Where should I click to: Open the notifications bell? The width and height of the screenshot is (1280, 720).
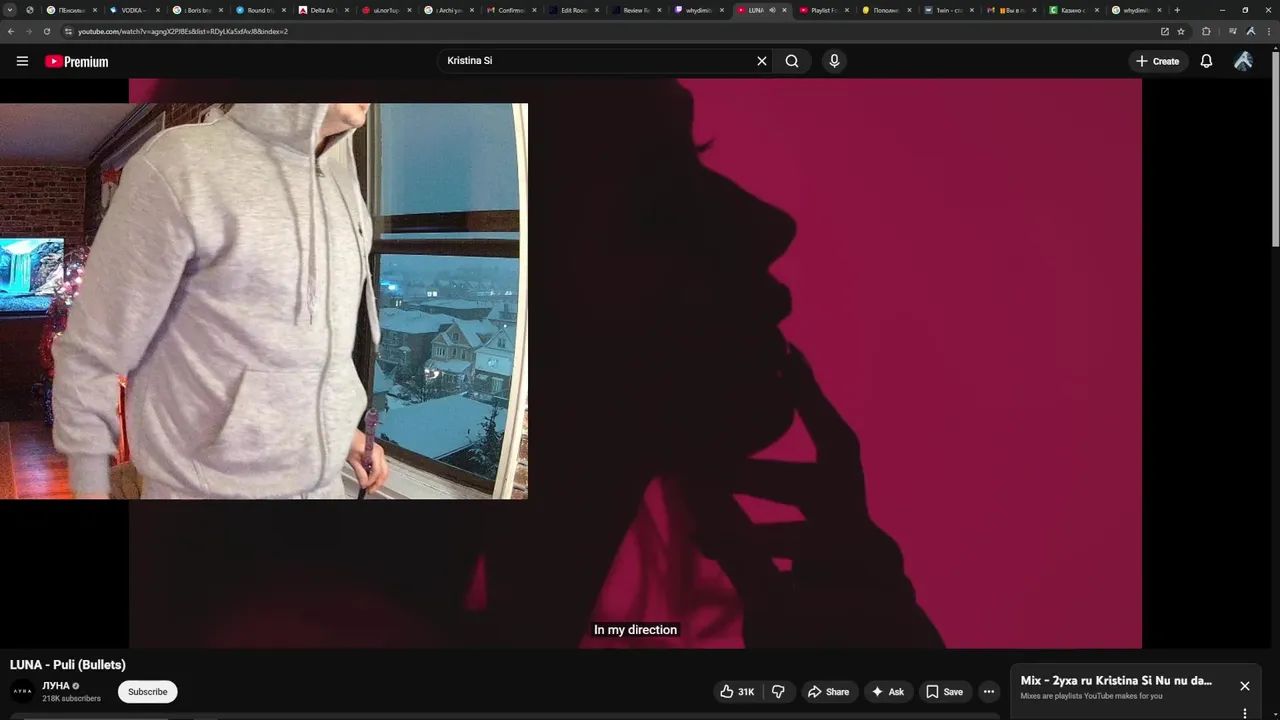click(x=1206, y=61)
